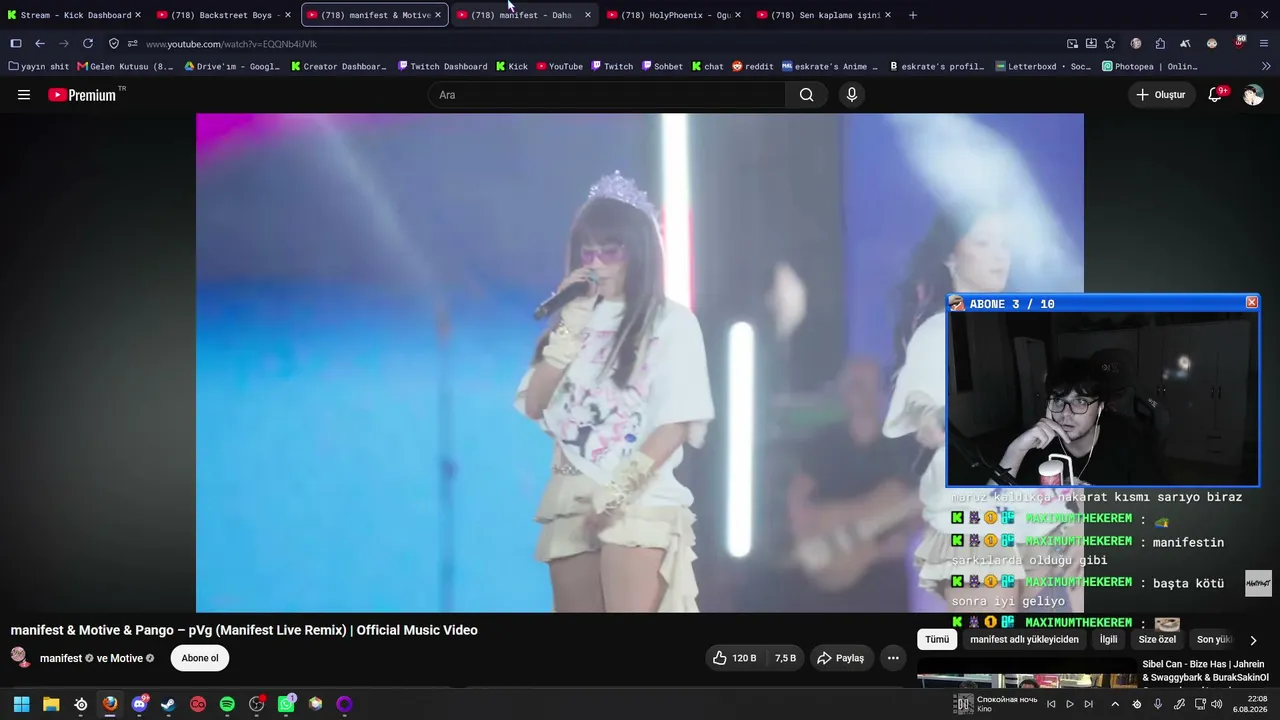Click the Abone ol subscribe button

tap(200, 658)
